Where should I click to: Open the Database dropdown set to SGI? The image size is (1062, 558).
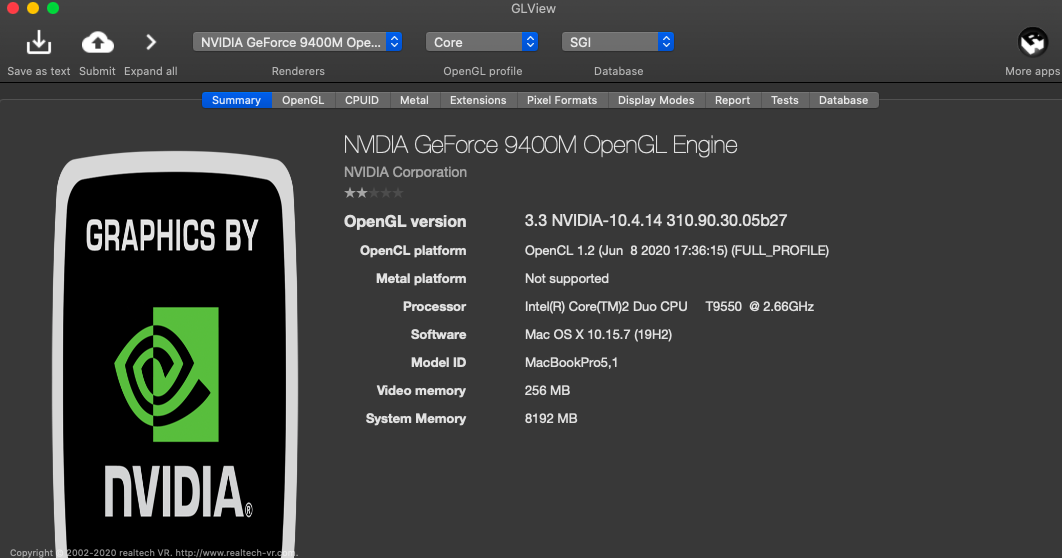pyautogui.click(x=618, y=42)
